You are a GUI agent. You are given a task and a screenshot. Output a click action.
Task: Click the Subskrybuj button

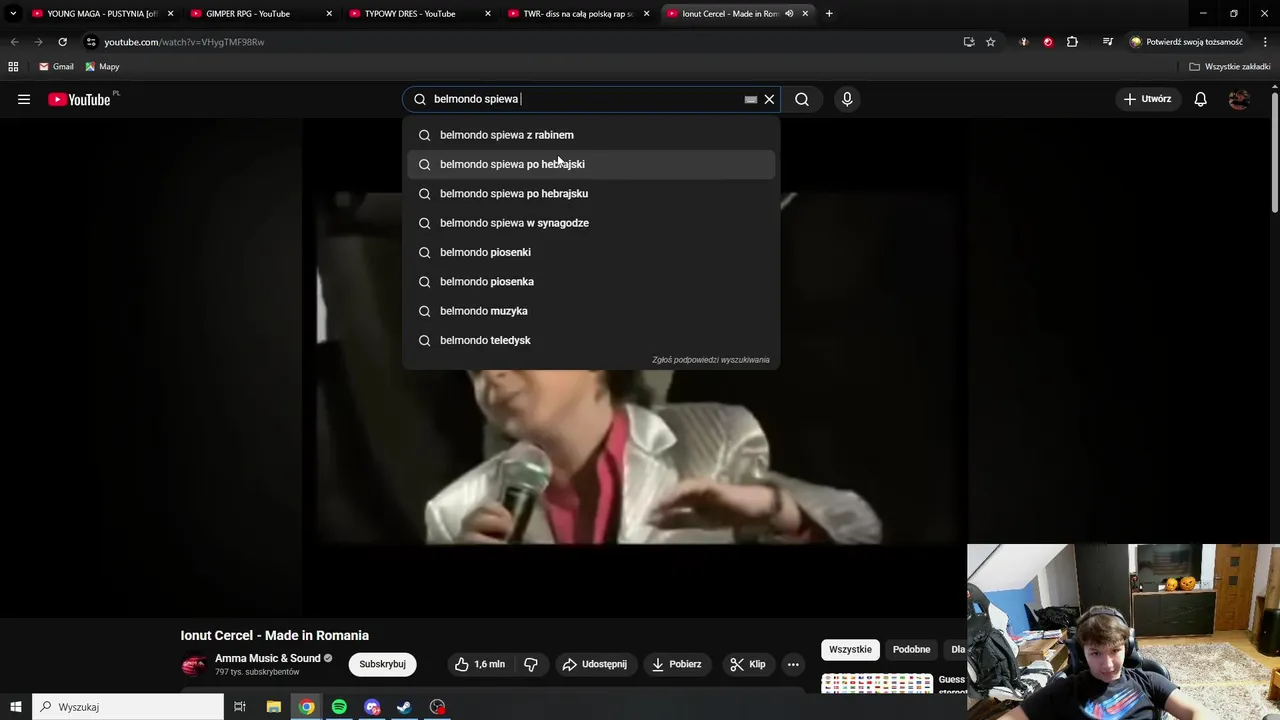click(382, 664)
